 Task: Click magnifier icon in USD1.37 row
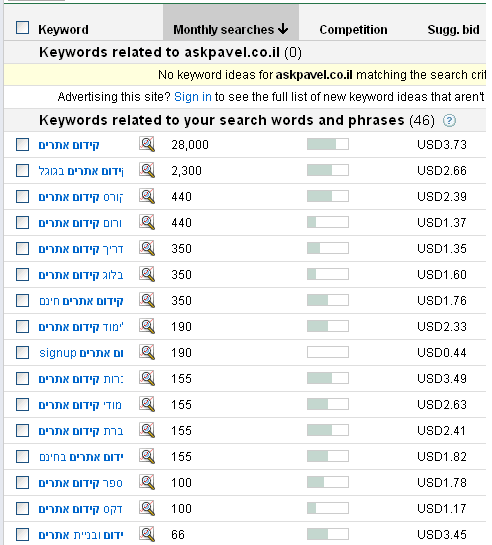point(147,222)
